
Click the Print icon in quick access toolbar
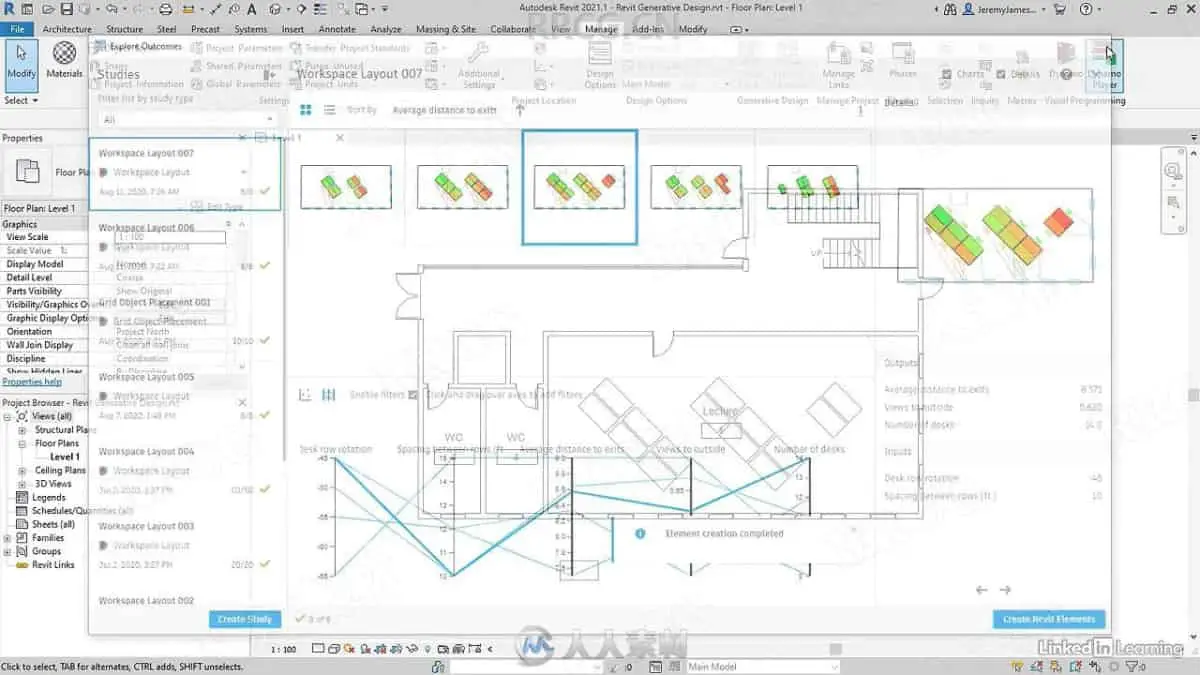(x=166, y=9)
